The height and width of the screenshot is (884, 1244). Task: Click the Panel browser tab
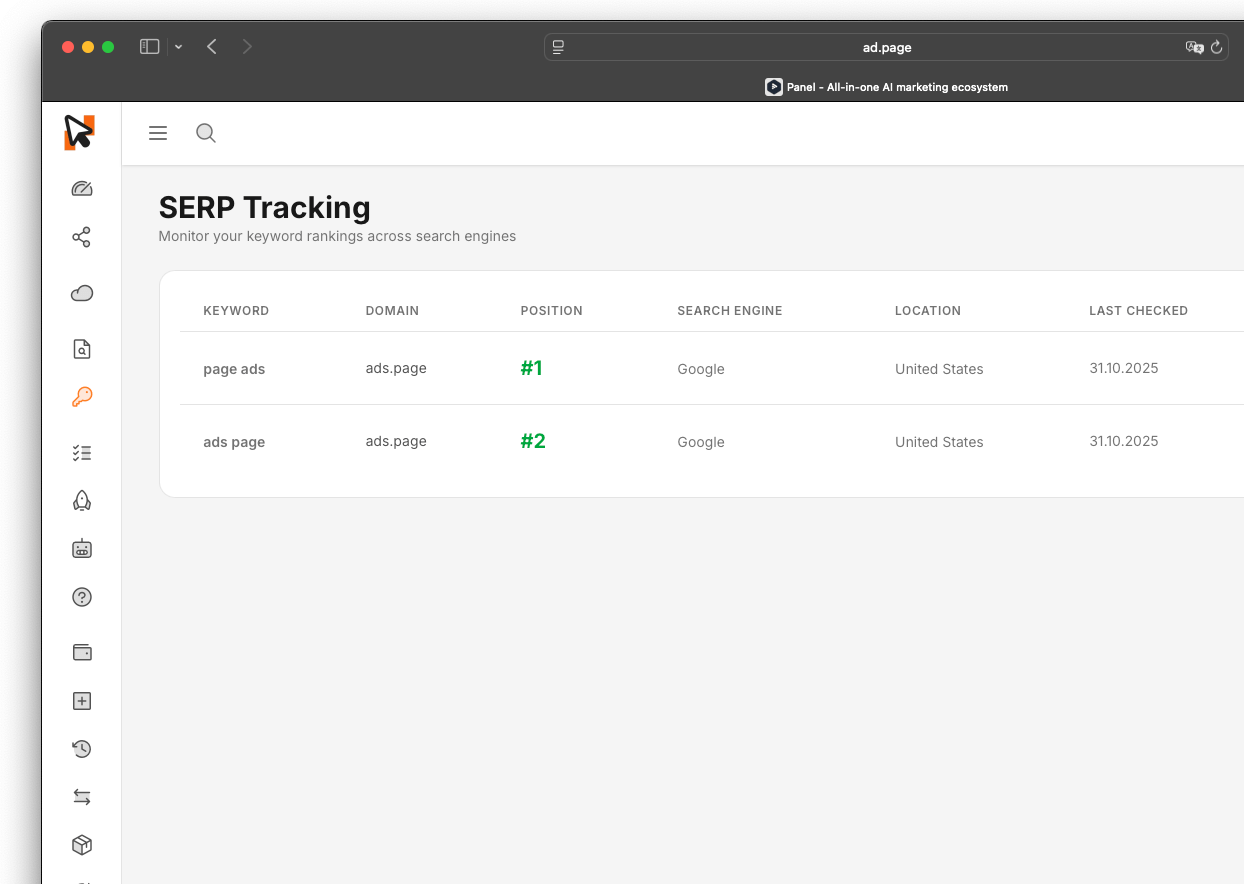tap(887, 87)
